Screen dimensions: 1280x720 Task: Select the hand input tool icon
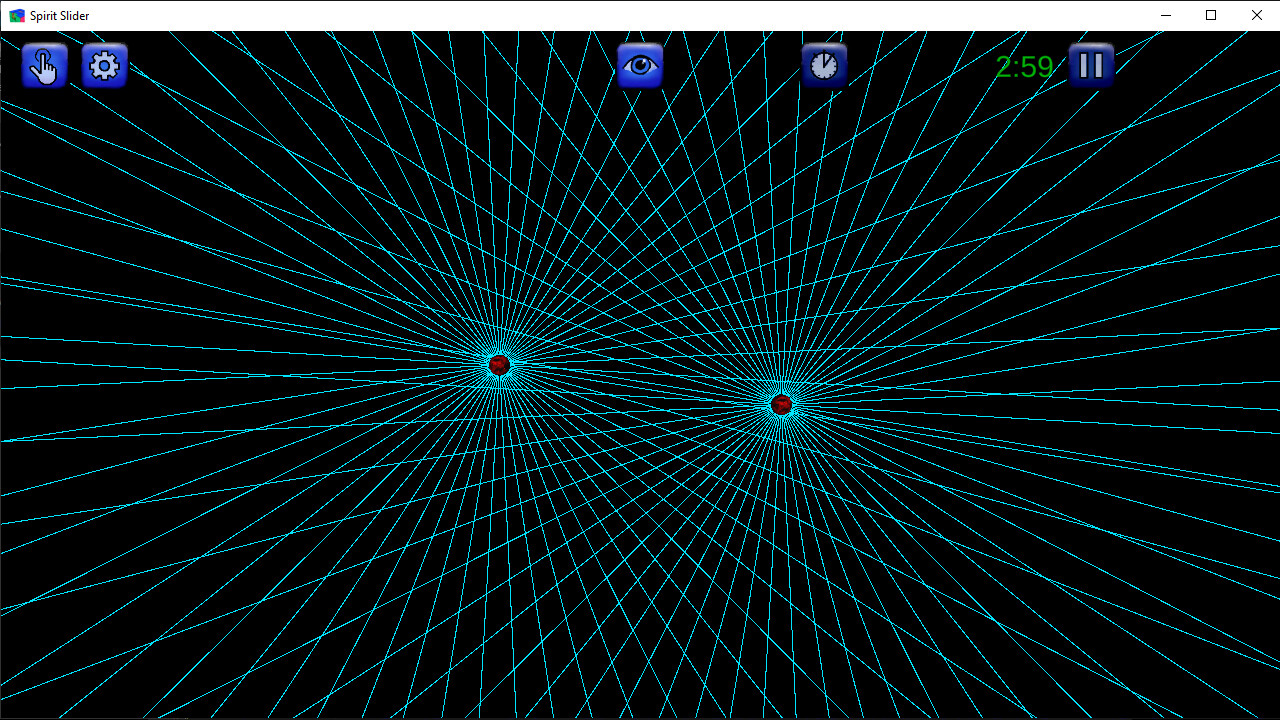(x=44, y=65)
